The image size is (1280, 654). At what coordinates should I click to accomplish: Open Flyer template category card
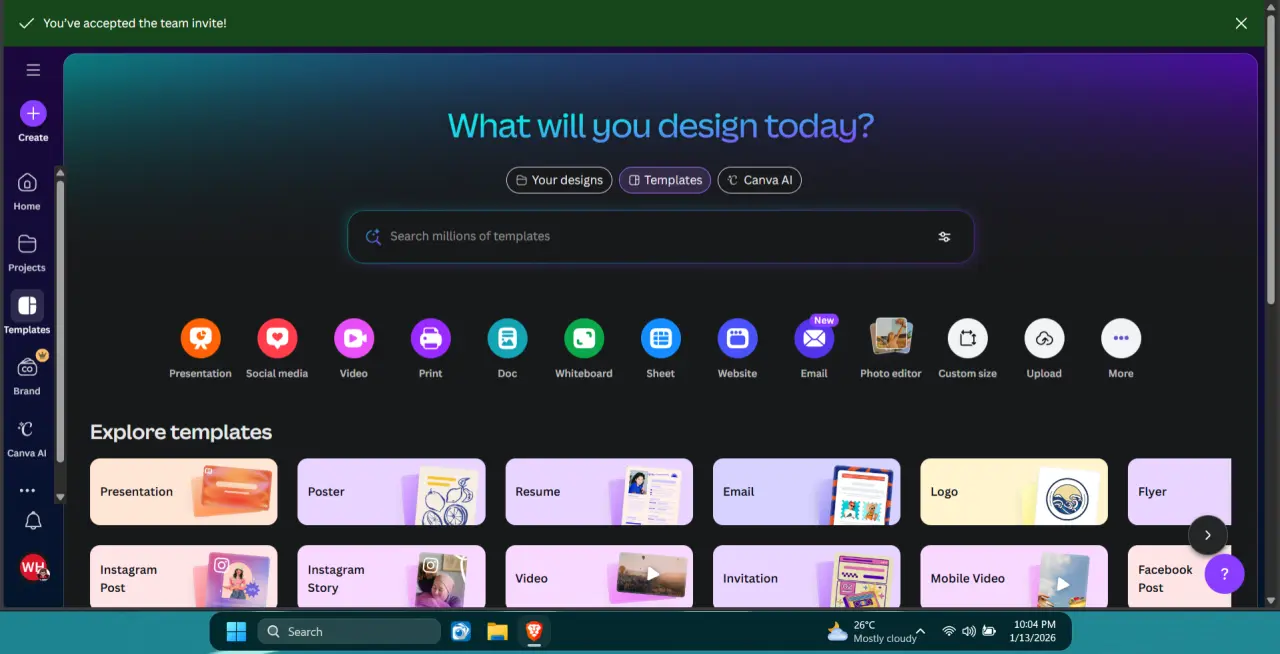click(x=1179, y=492)
